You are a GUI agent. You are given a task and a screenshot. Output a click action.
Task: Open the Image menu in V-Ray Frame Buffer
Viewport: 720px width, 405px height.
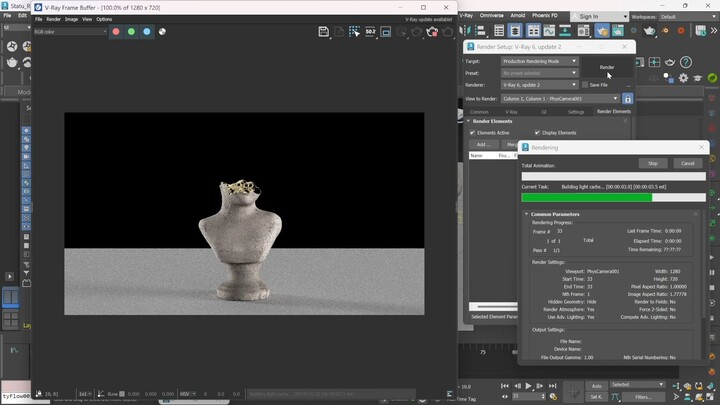tap(71, 19)
